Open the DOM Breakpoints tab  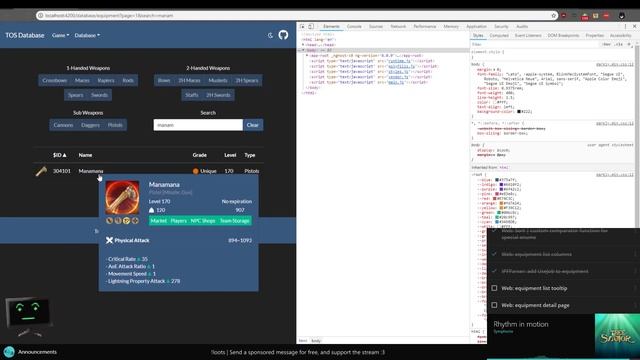click(563, 36)
